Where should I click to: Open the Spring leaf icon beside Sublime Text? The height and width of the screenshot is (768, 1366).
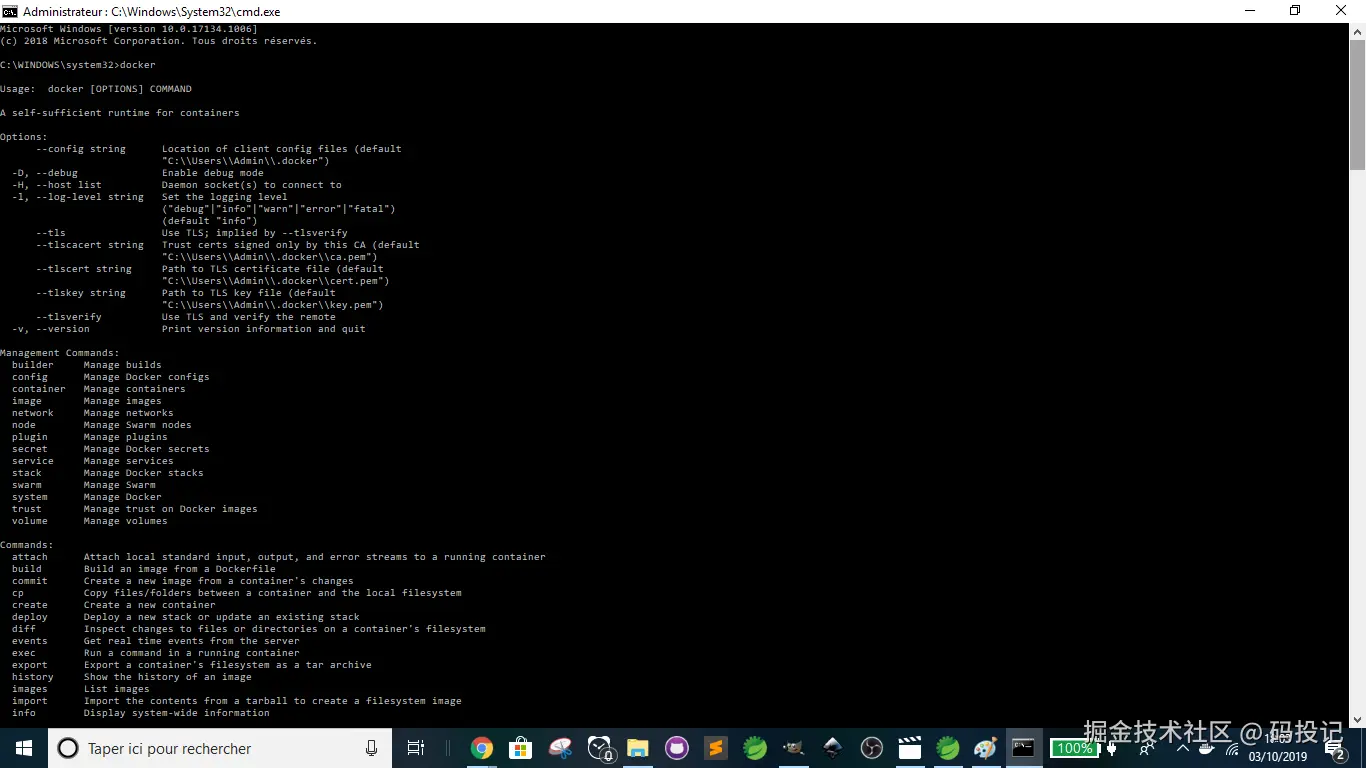[755, 748]
